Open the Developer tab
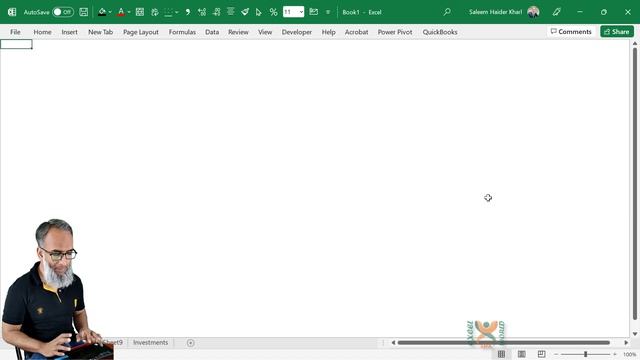The height and width of the screenshot is (360, 640). point(297,32)
